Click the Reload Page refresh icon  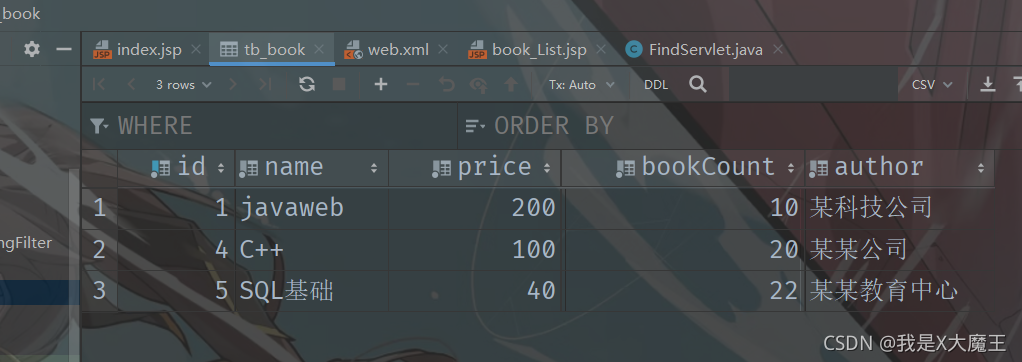pos(307,84)
